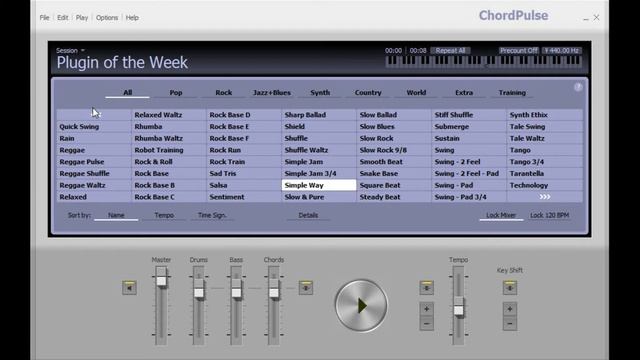
Task: Sort styles by Tempo
Action: (x=164, y=215)
